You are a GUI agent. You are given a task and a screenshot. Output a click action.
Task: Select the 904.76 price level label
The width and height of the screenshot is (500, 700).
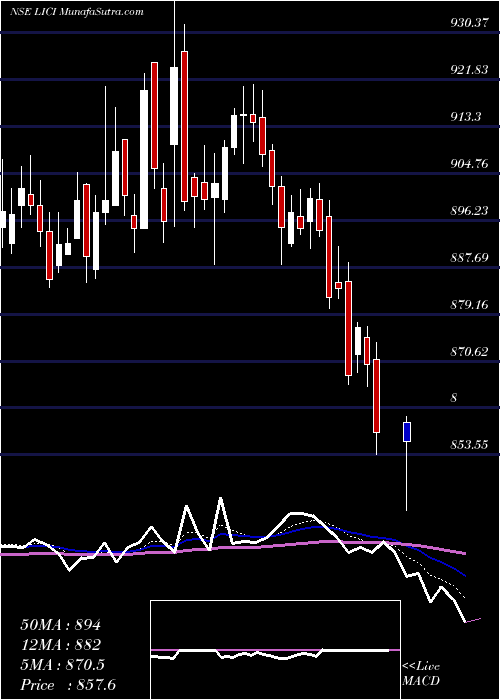[x=468, y=163]
